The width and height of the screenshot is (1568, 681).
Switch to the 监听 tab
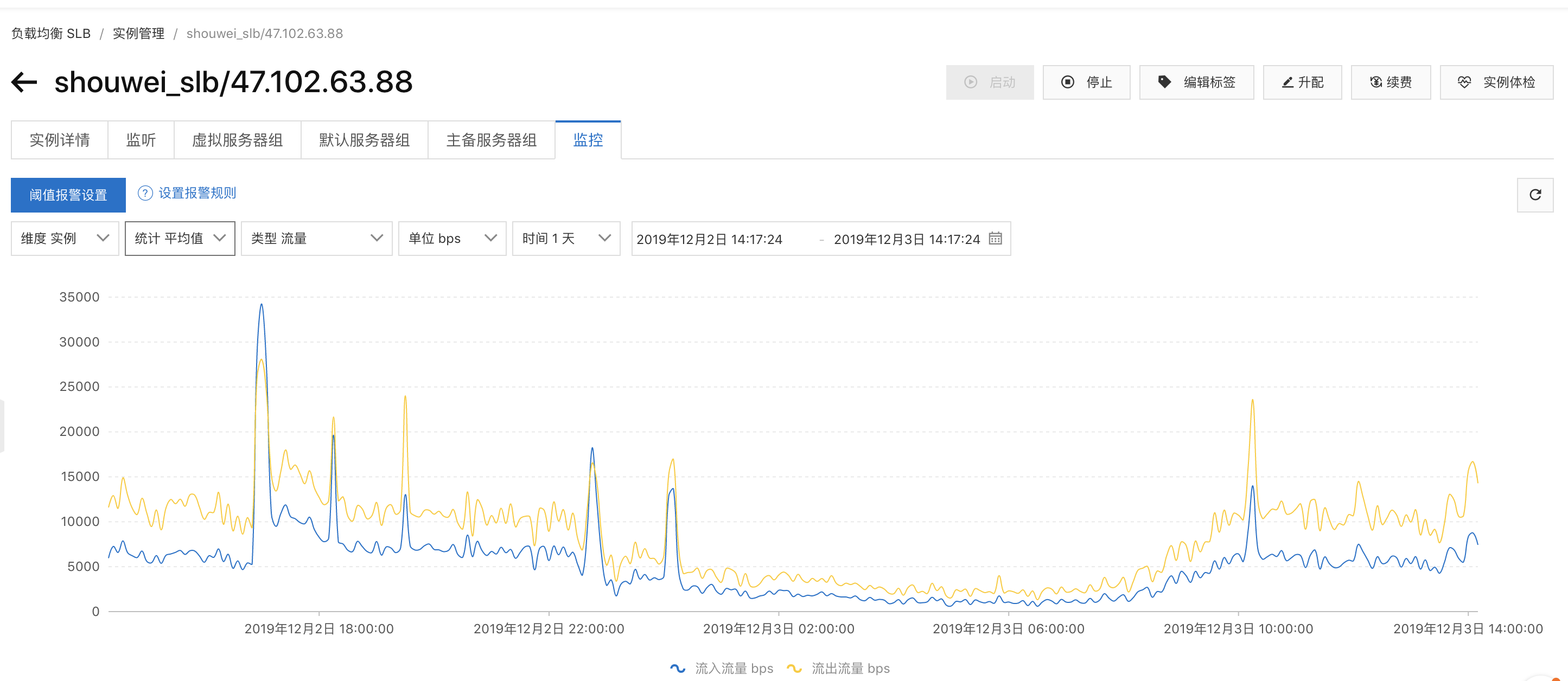141,140
